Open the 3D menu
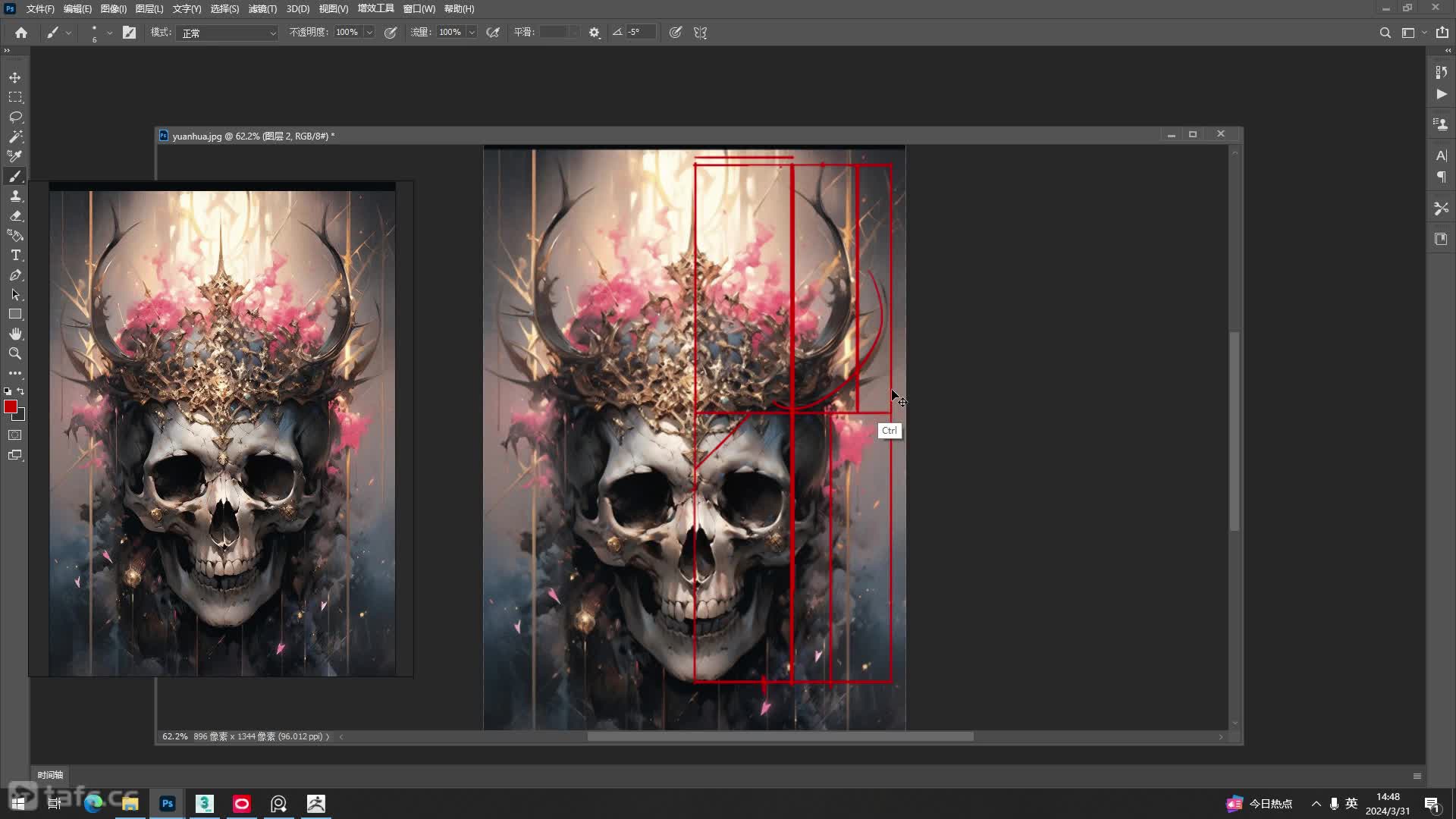Screen dimensions: 1456x819 [298, 9]
